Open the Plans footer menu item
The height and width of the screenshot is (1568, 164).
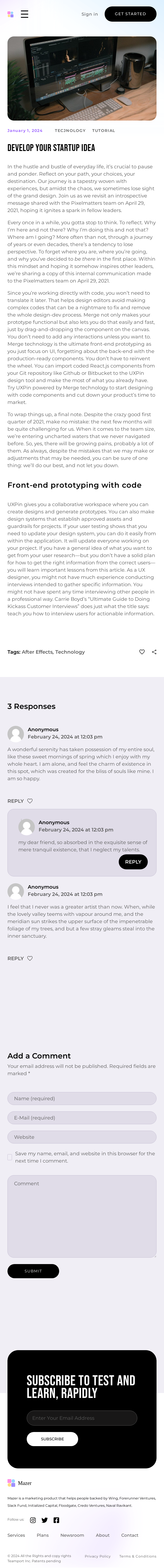(42, 1535)
